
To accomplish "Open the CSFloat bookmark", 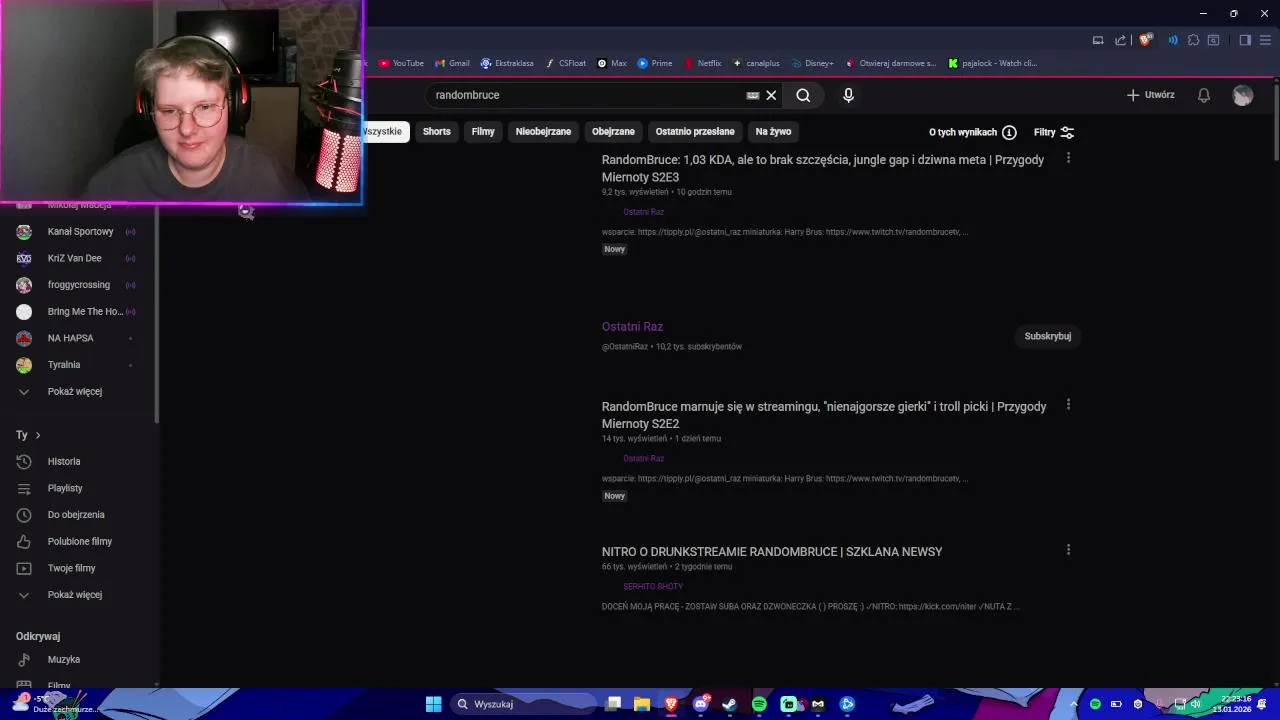I will (x=566, y=63).
